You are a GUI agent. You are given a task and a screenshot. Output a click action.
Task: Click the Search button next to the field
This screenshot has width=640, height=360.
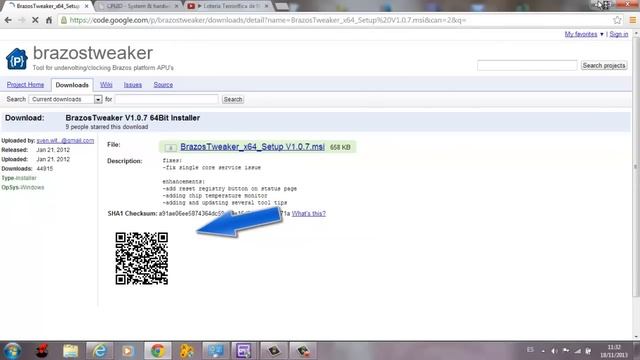coord(233,99)
